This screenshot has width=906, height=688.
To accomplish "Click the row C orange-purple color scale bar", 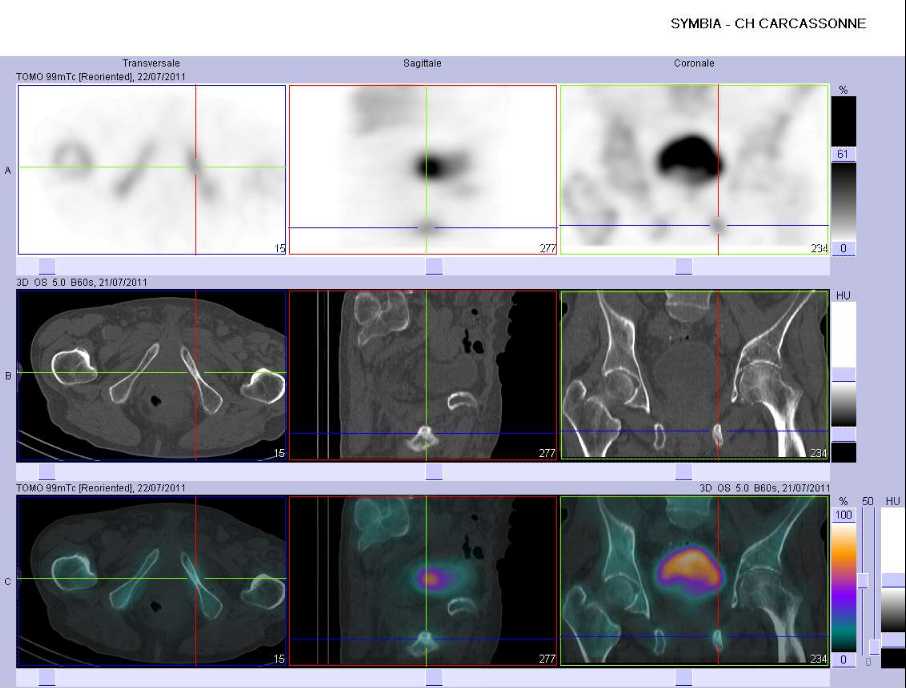I will pyautogui.click(x=844, y=587).
